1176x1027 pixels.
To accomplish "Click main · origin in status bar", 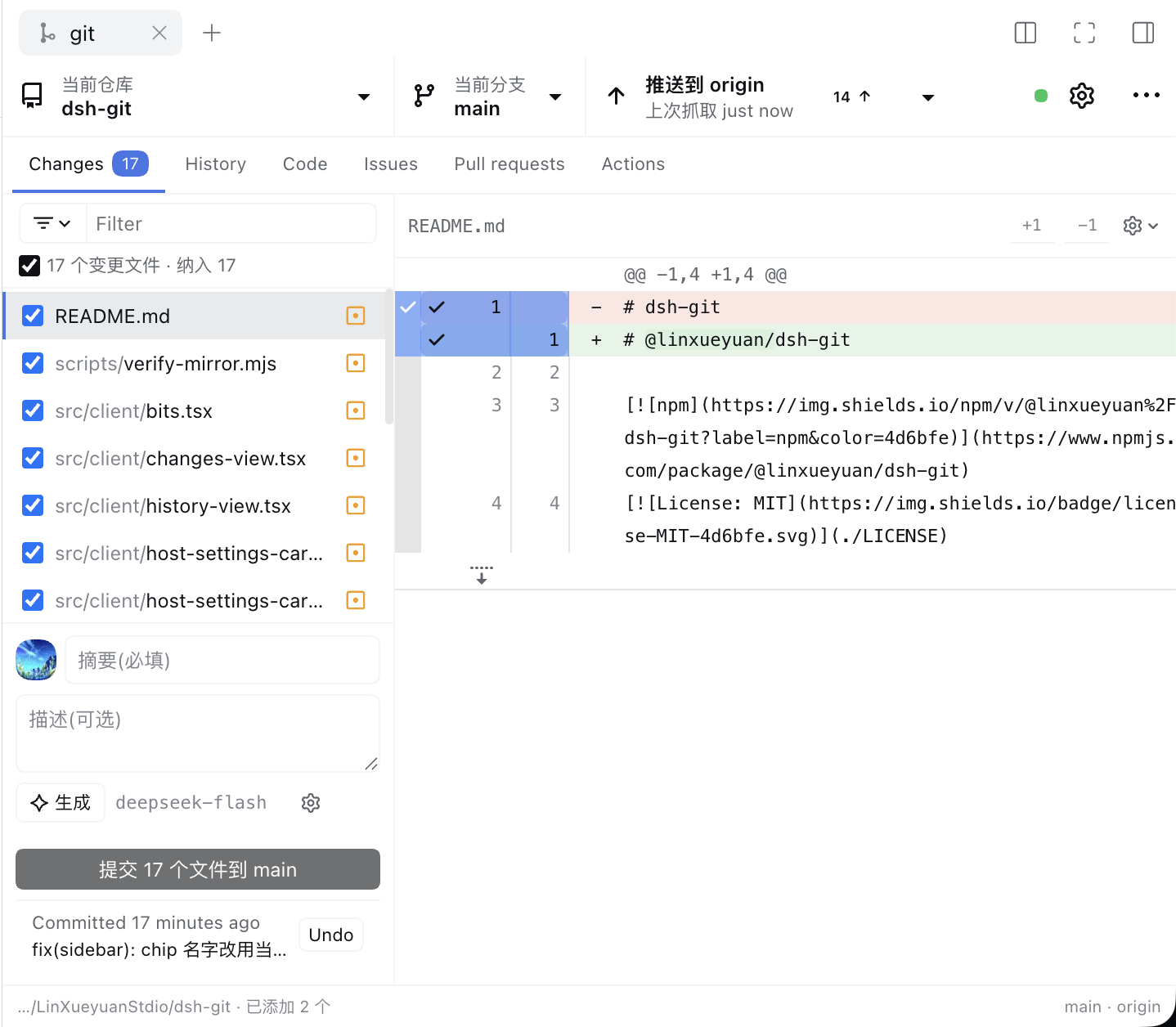I will pyautogui.click(x=1112, y=1007).
